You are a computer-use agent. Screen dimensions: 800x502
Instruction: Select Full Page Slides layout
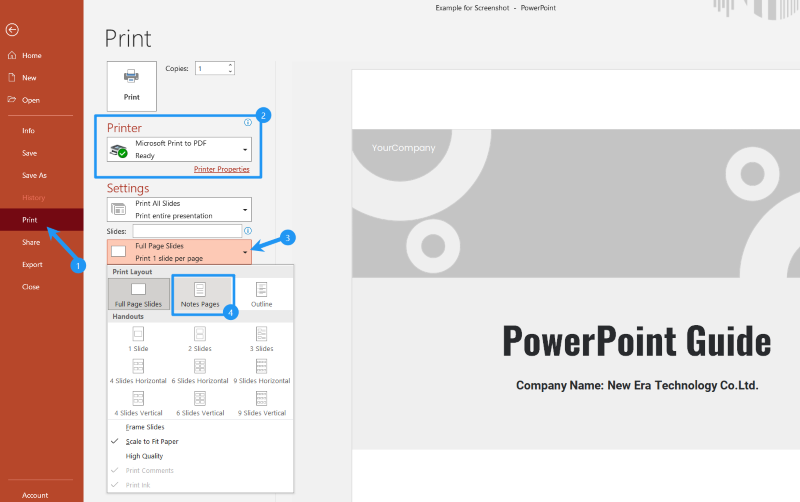(x=139, y=294)
